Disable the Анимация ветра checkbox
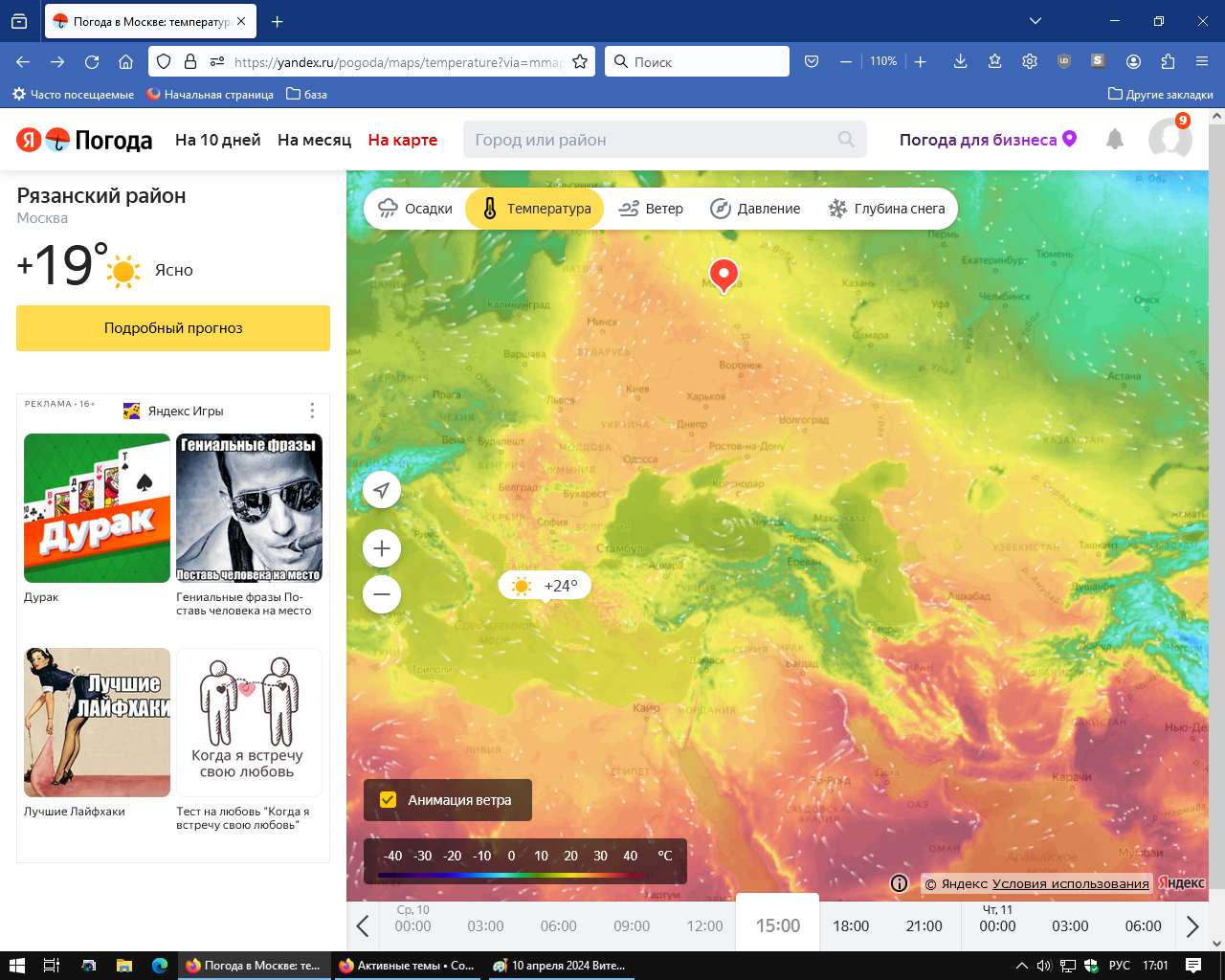 389,800
